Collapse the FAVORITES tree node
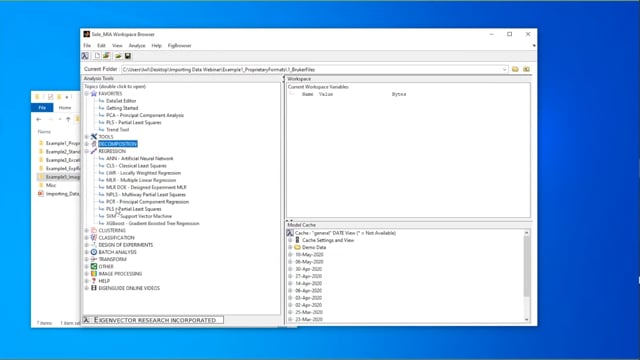The image size is (640, 360). pyautogui.click(x=87, y=93)
